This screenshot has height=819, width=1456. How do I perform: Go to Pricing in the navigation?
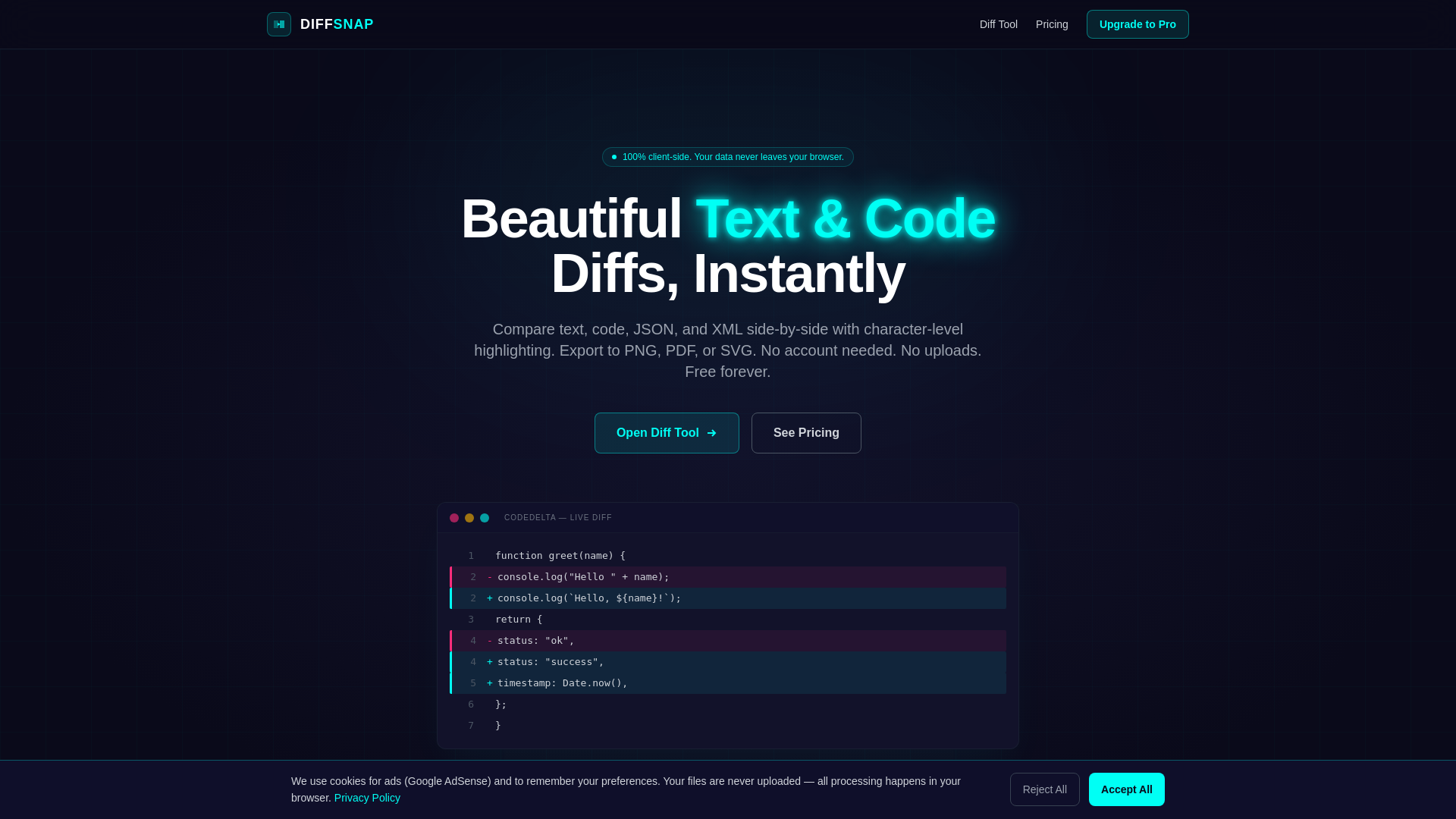(1052, 24)
